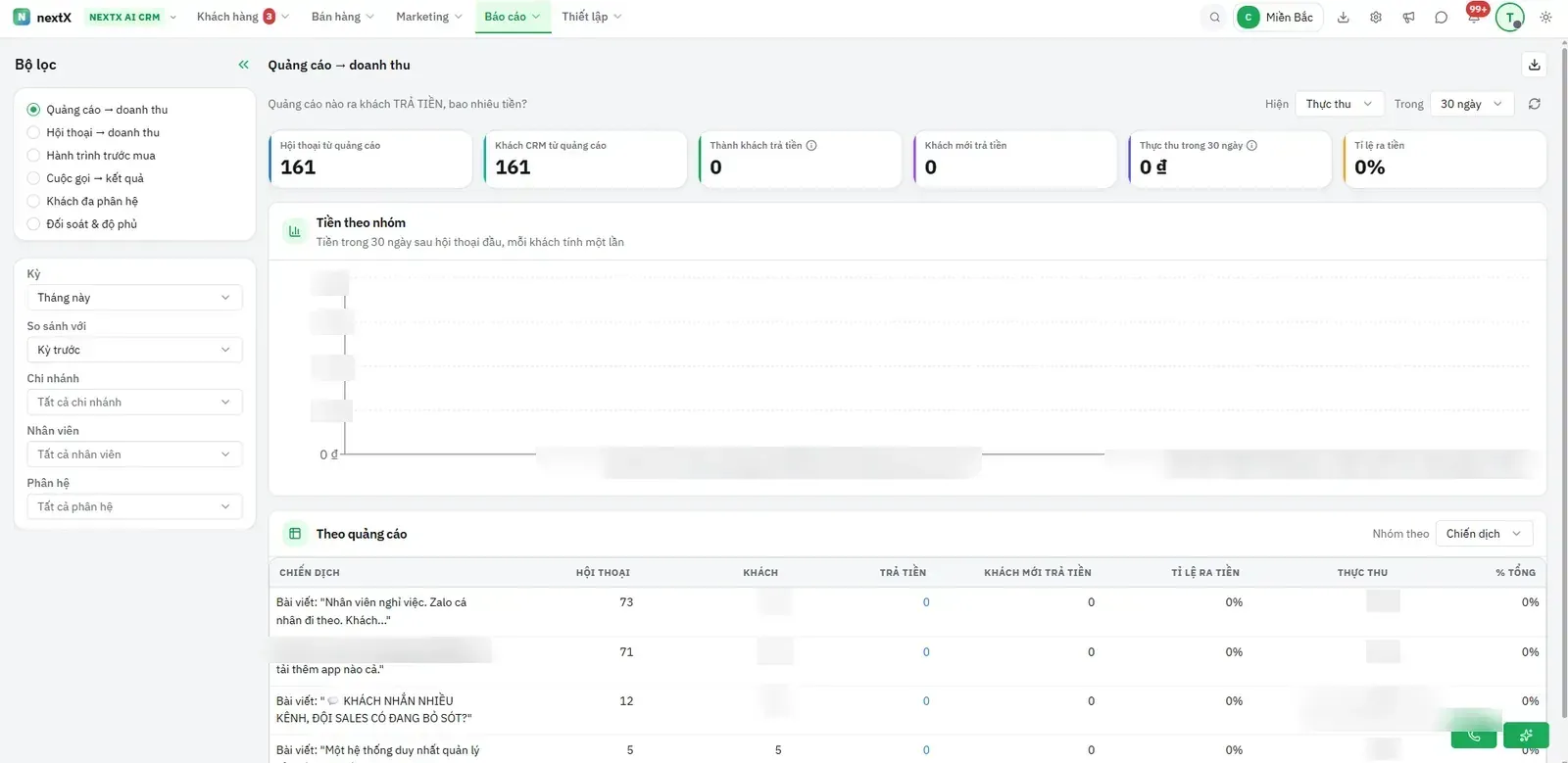Screen dimensions: 1568x763
Task: Click the nextX logo icon
Action: (22, 17)
